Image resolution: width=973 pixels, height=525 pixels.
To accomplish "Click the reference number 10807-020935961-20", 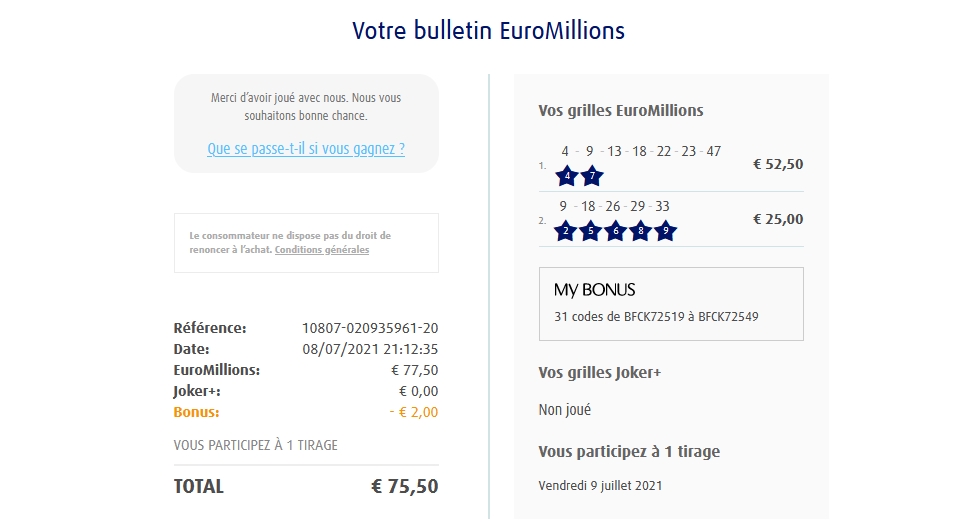I will [370, 328].
